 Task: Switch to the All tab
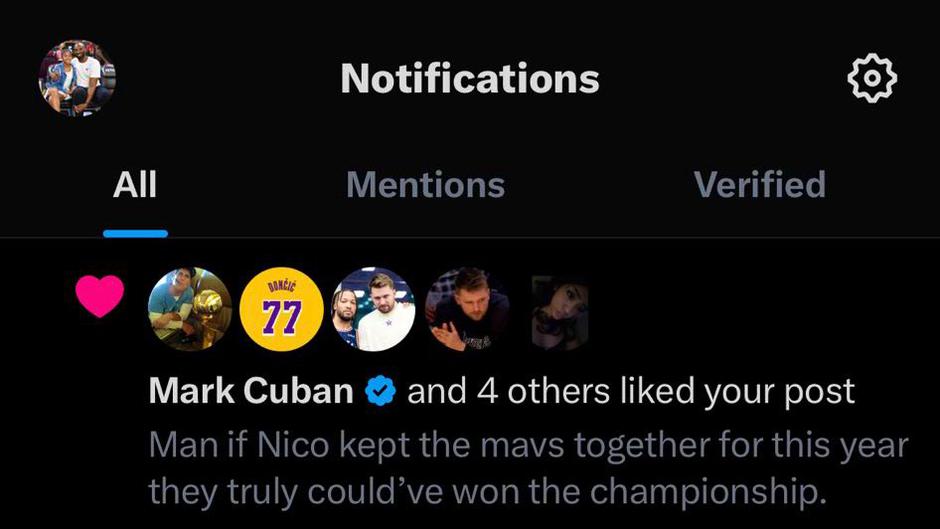(x=135, y=185)
